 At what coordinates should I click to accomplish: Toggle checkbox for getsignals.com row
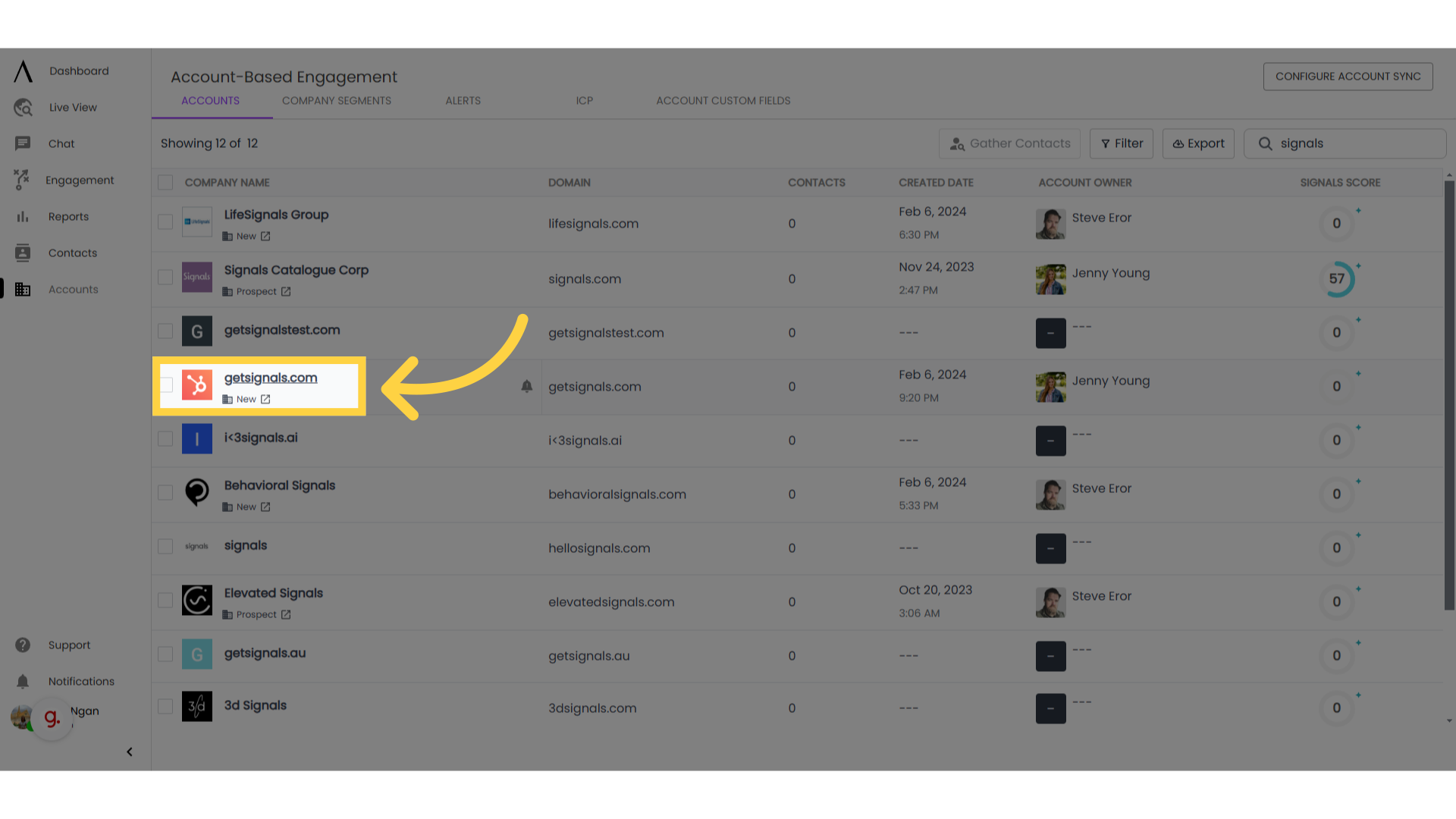[167, 385]
